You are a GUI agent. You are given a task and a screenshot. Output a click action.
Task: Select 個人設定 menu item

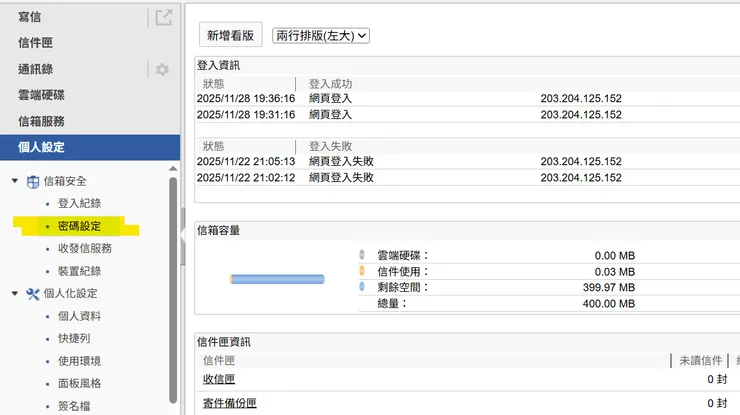(x=90, y=147)
